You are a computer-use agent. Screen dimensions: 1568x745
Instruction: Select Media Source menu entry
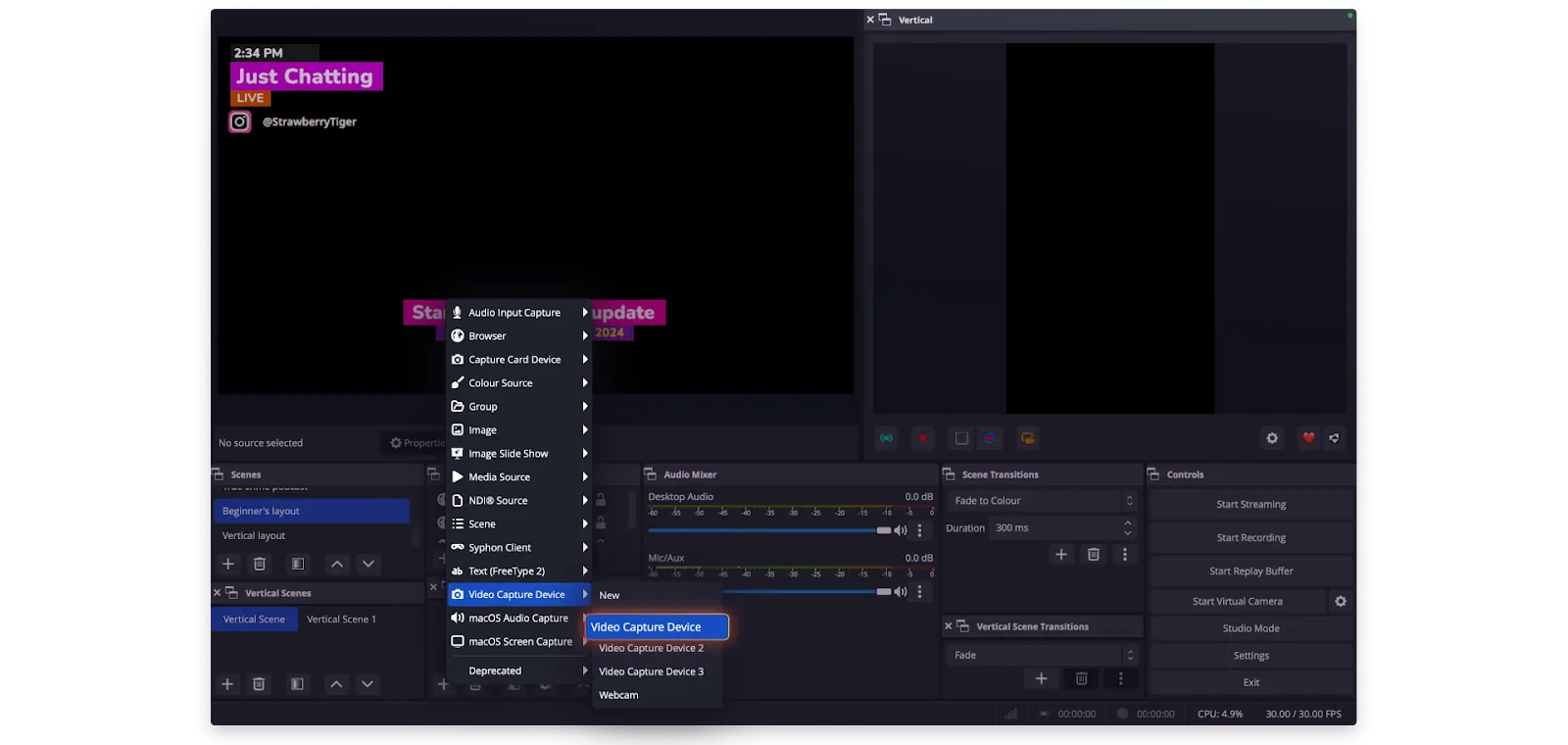(519, 477)
